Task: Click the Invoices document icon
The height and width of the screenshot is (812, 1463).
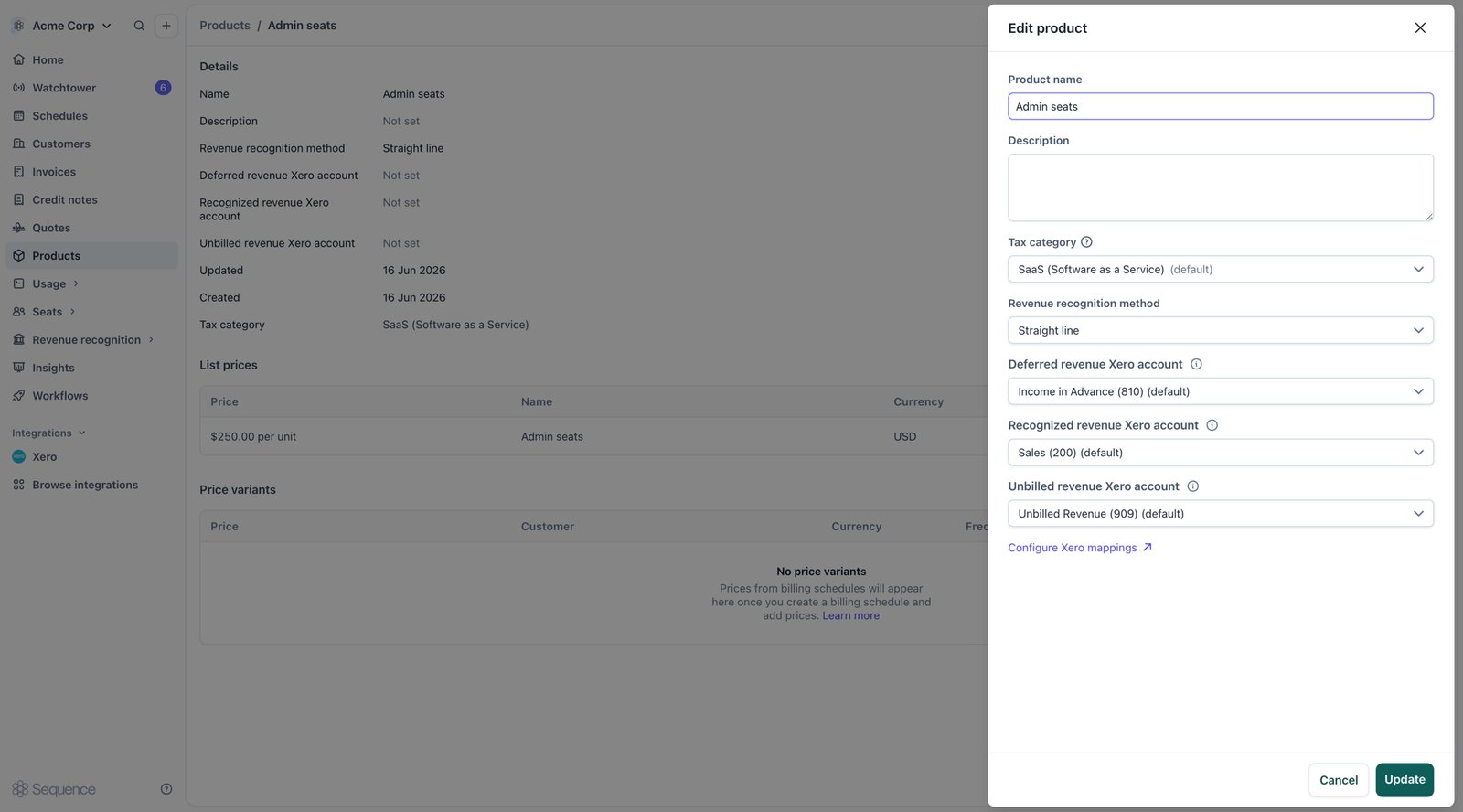Action: tap(19, 172)
